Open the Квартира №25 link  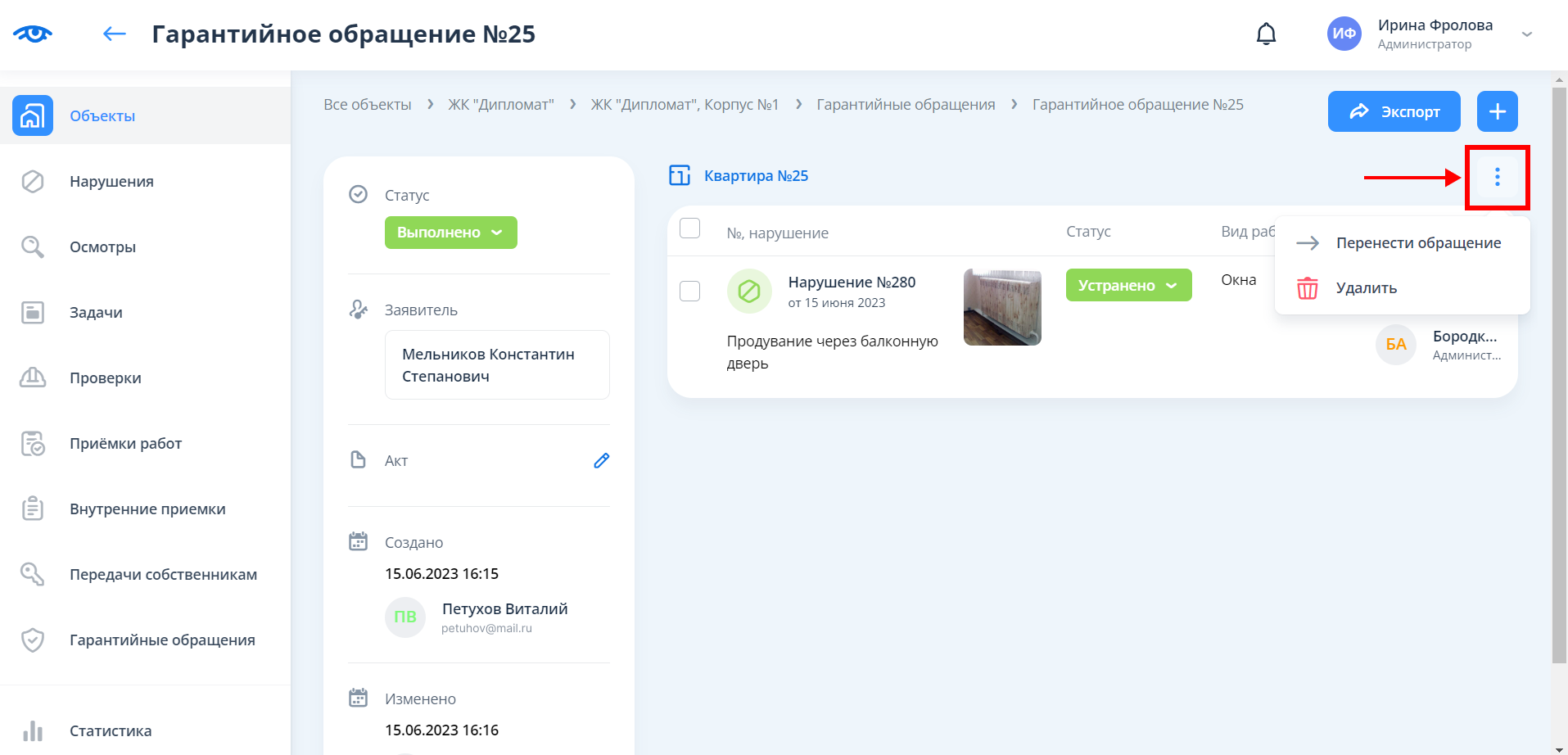pyautogui.click(x=755, y=176)
